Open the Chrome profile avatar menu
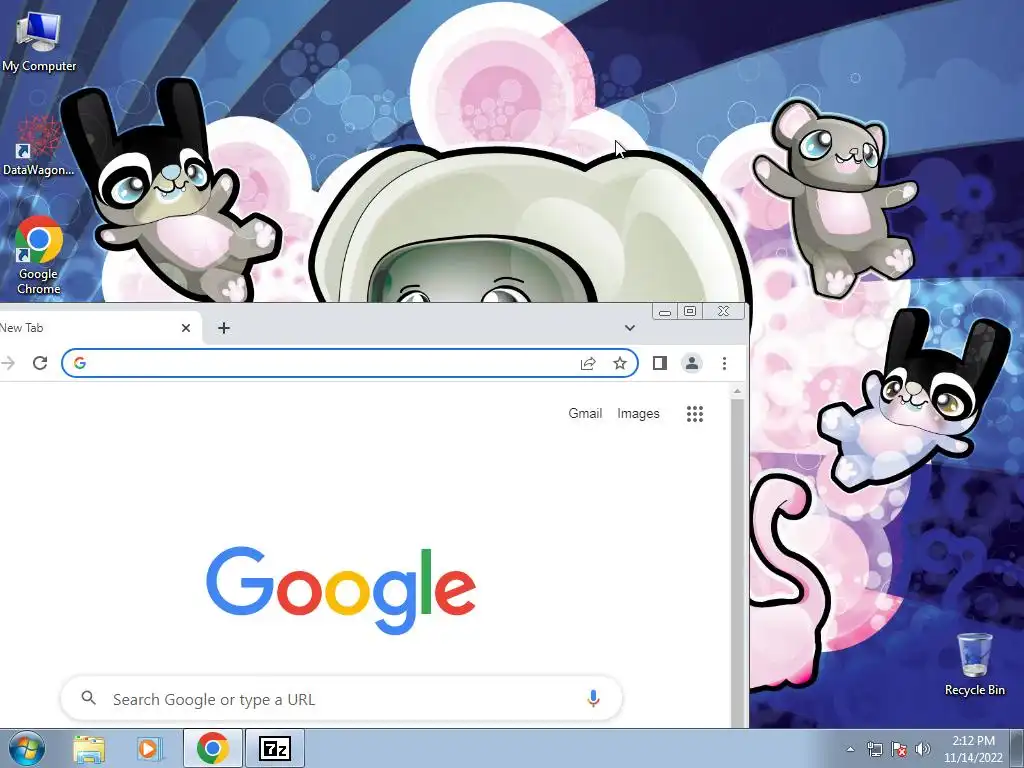Screen dimensions: 1024x768 (x=692, y=363)
